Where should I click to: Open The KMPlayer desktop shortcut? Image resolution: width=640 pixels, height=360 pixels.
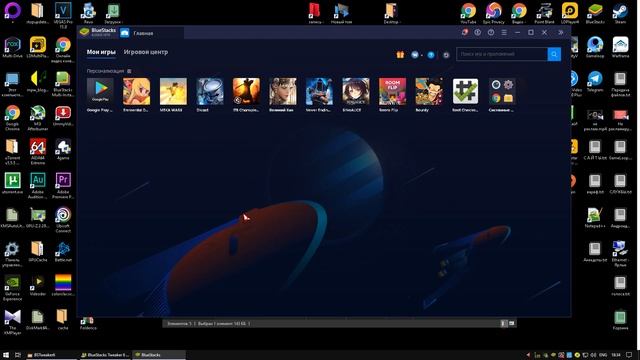[x=12, y=322]
